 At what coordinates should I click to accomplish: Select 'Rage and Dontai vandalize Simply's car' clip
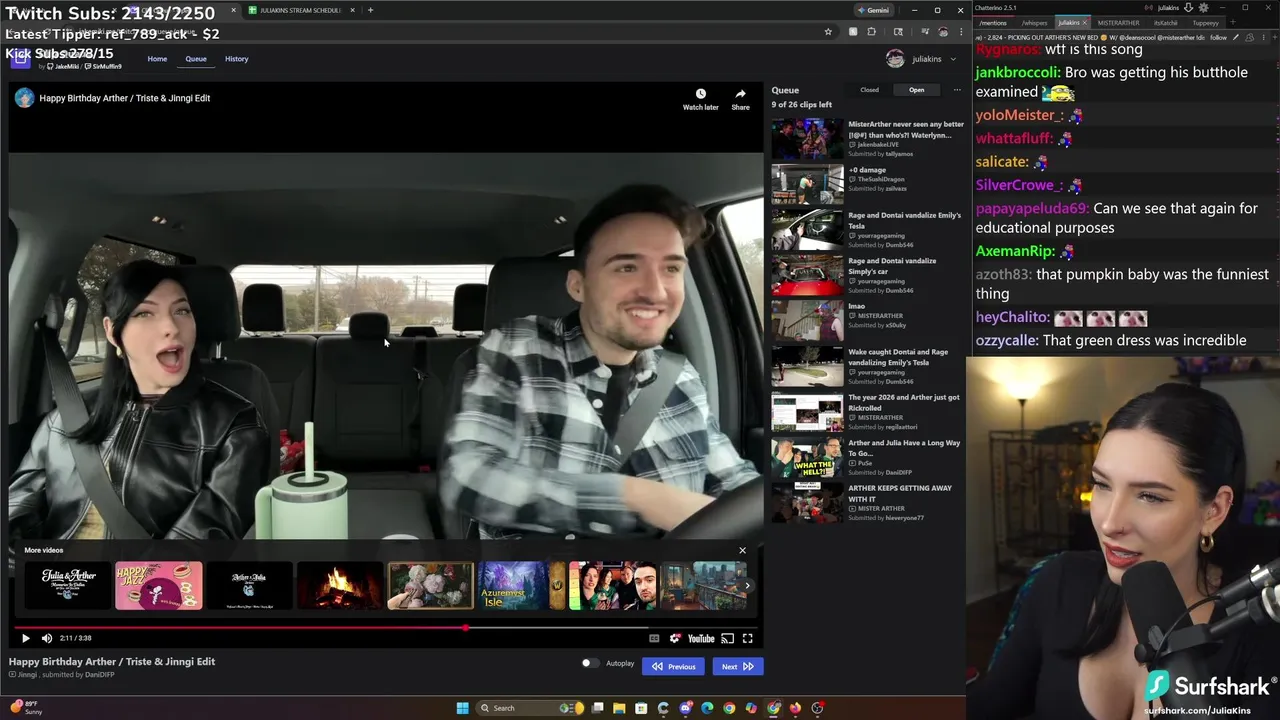pos(867,275)
